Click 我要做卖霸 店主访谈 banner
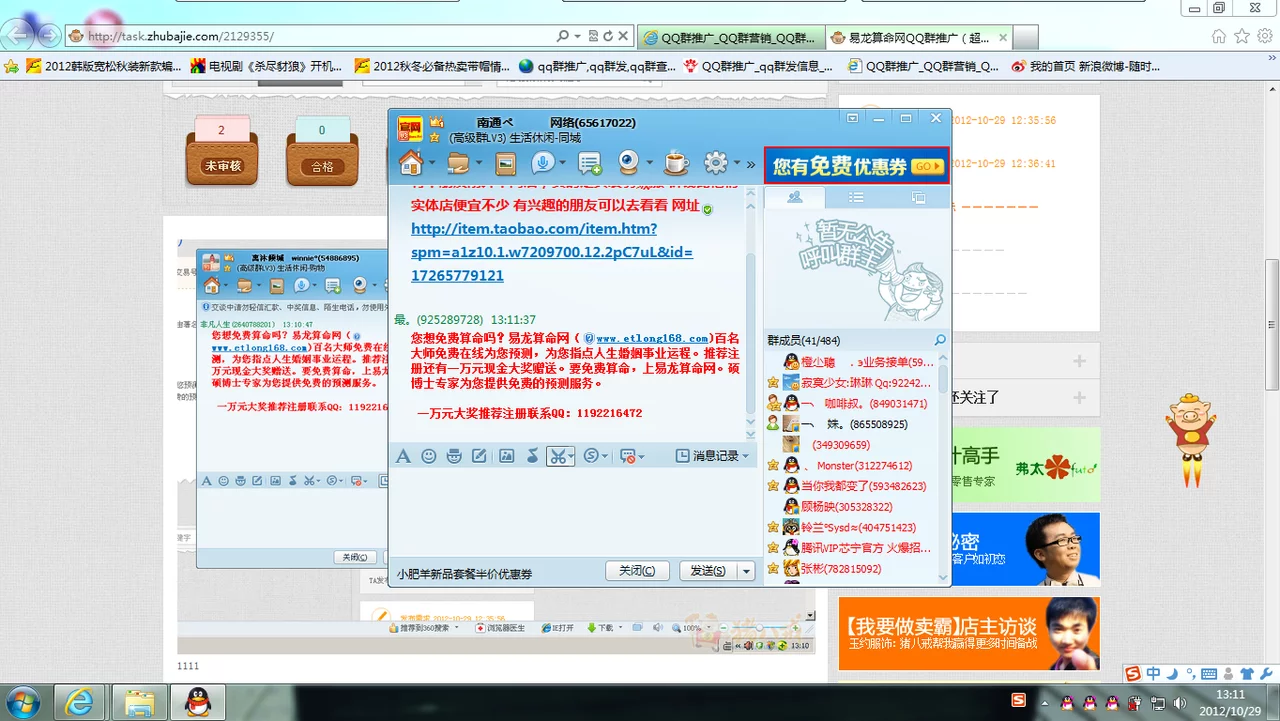This screenshot has width=1280, height=721. [x=969, y=633]
